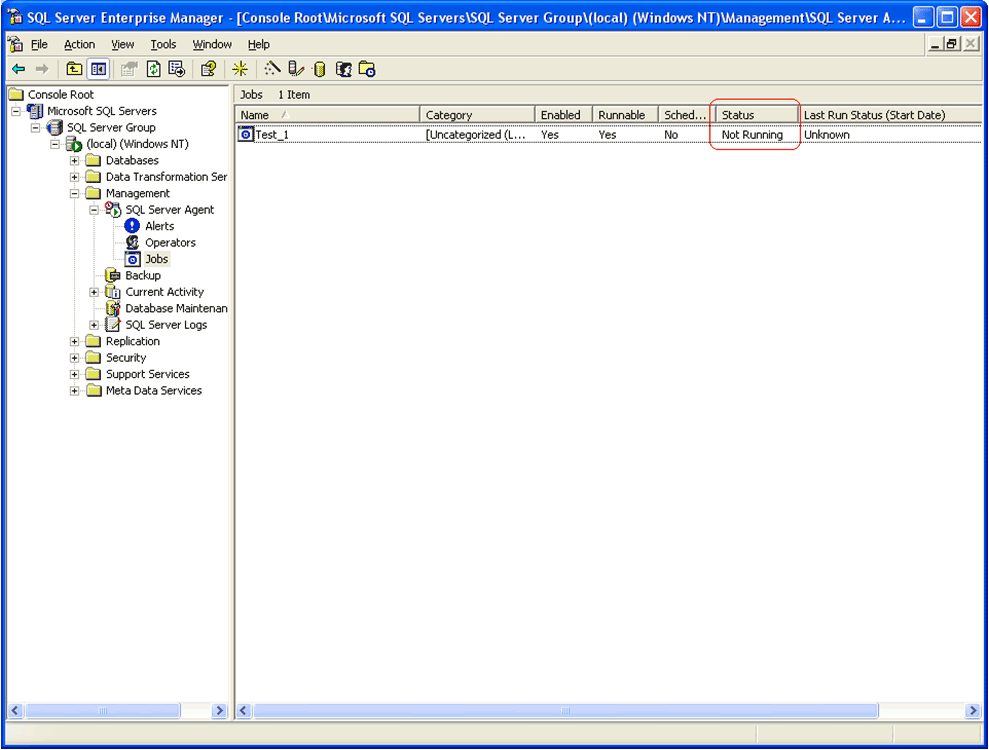Select the SQL Server Logs icon
Screen dimensions: 989x750
click(x=113, y=325)
